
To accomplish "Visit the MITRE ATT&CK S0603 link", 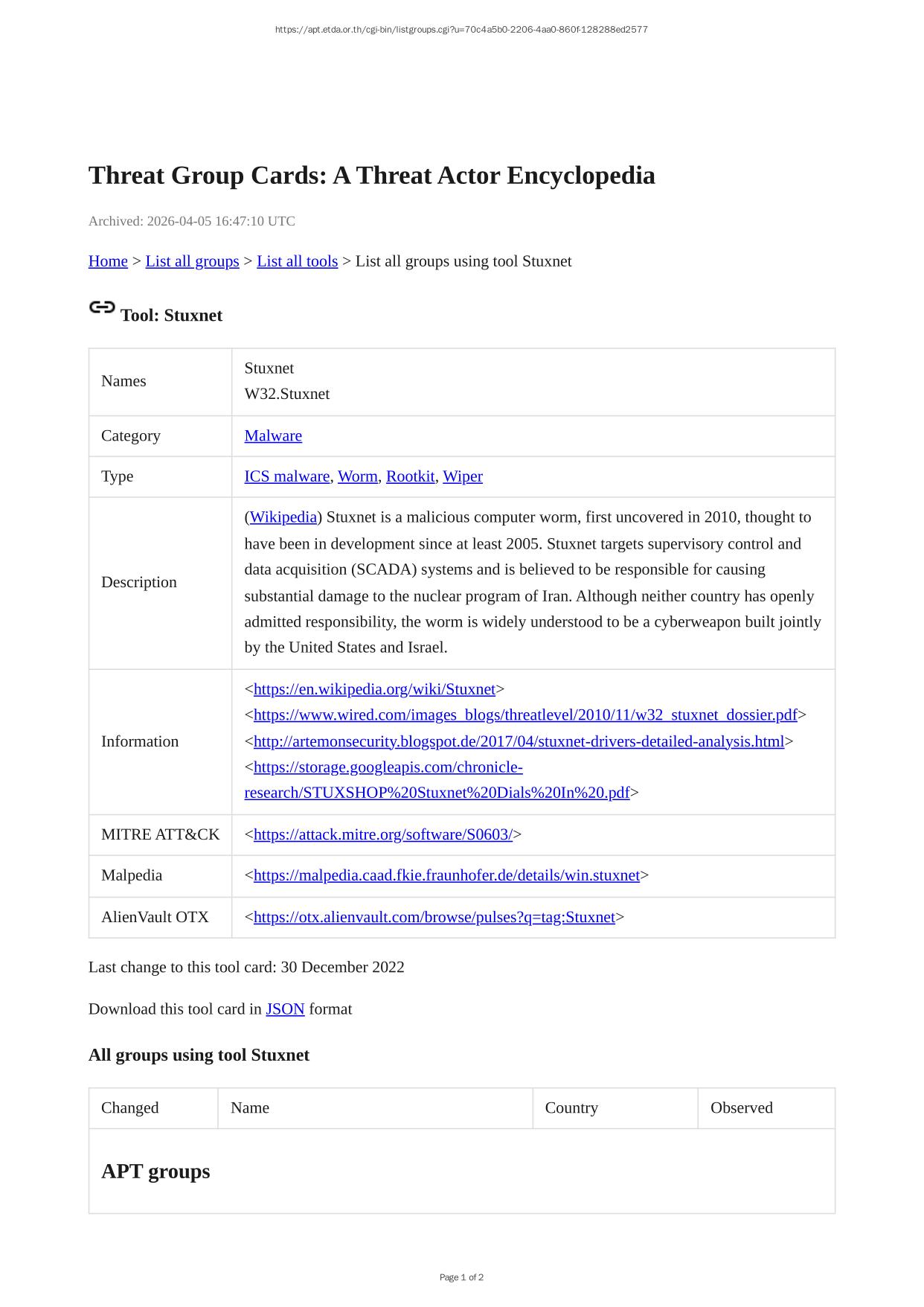I will [382, 835].
